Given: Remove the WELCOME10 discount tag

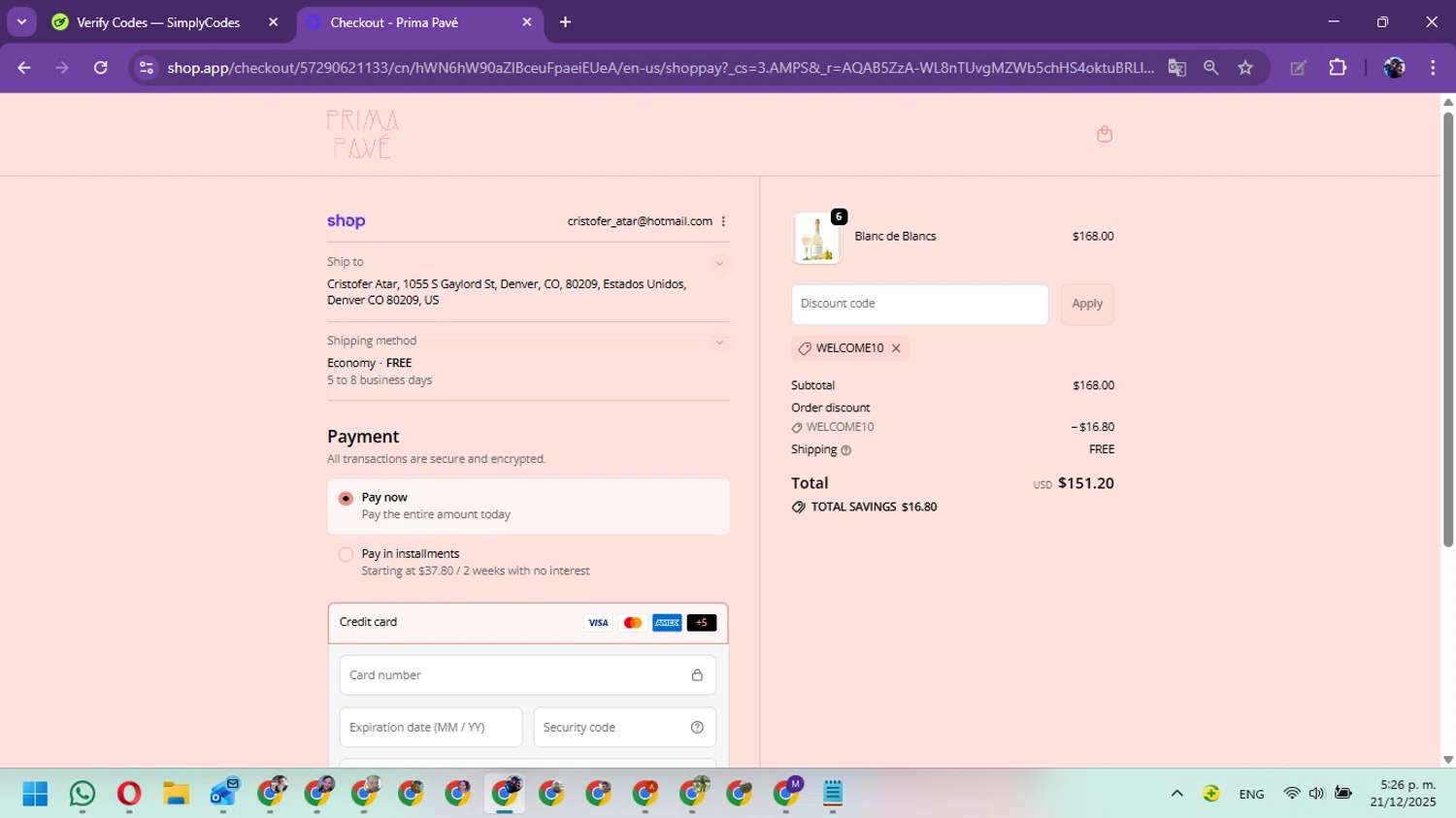Looking at the screenshot, I should coord(896,348).
